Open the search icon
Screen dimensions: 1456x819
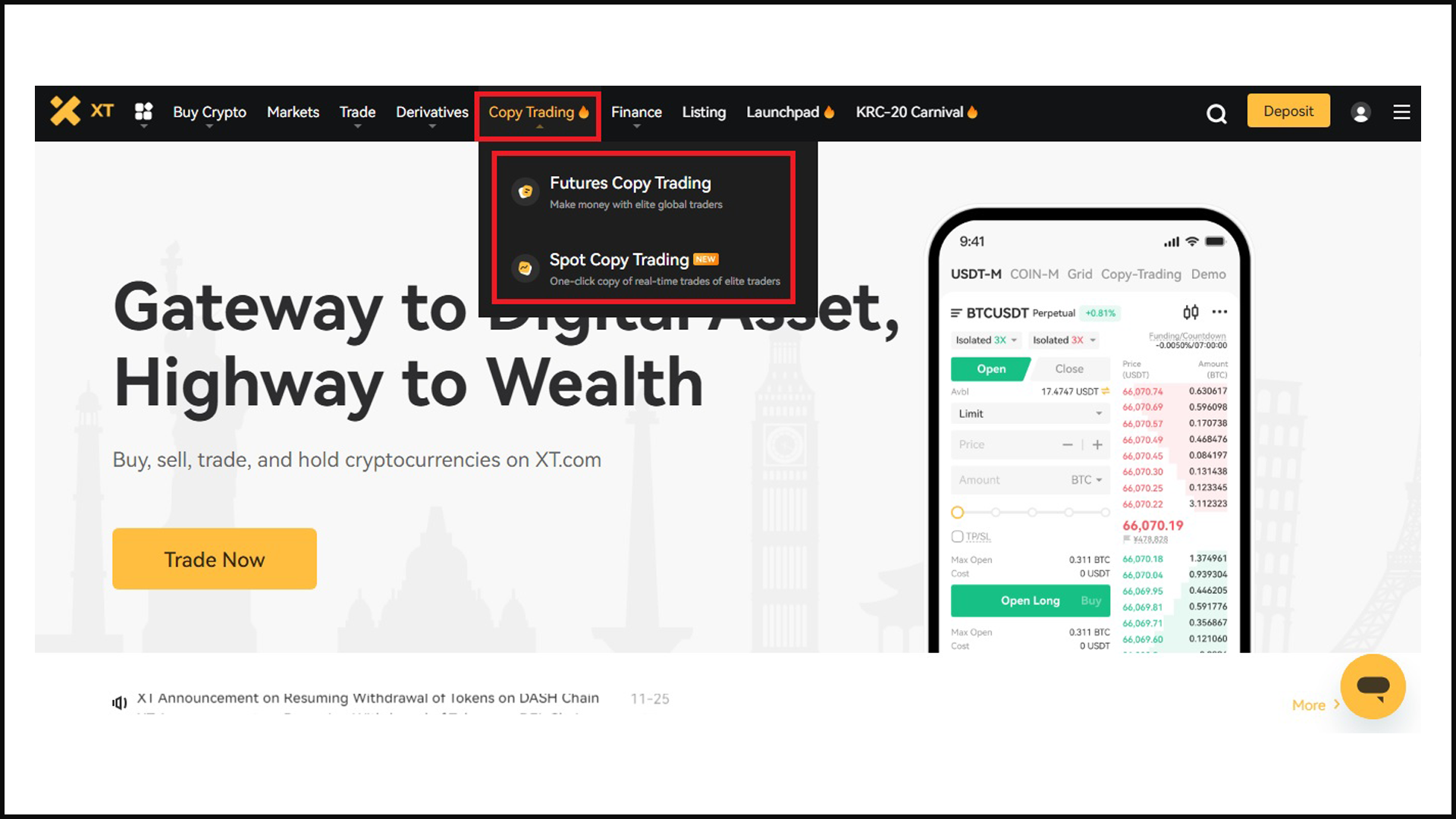(1217, 112)
